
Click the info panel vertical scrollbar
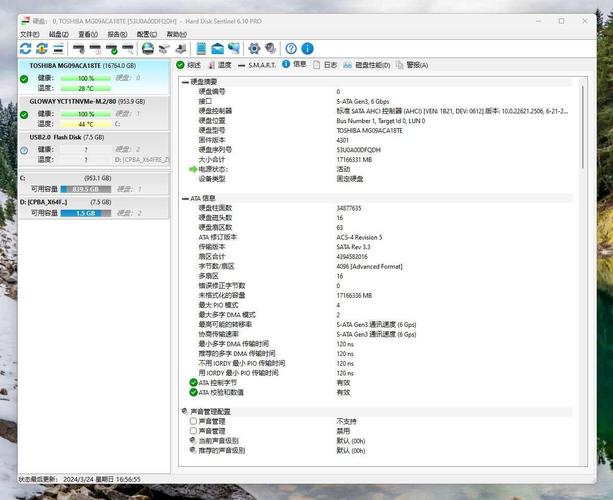click(x=582, y=127)
